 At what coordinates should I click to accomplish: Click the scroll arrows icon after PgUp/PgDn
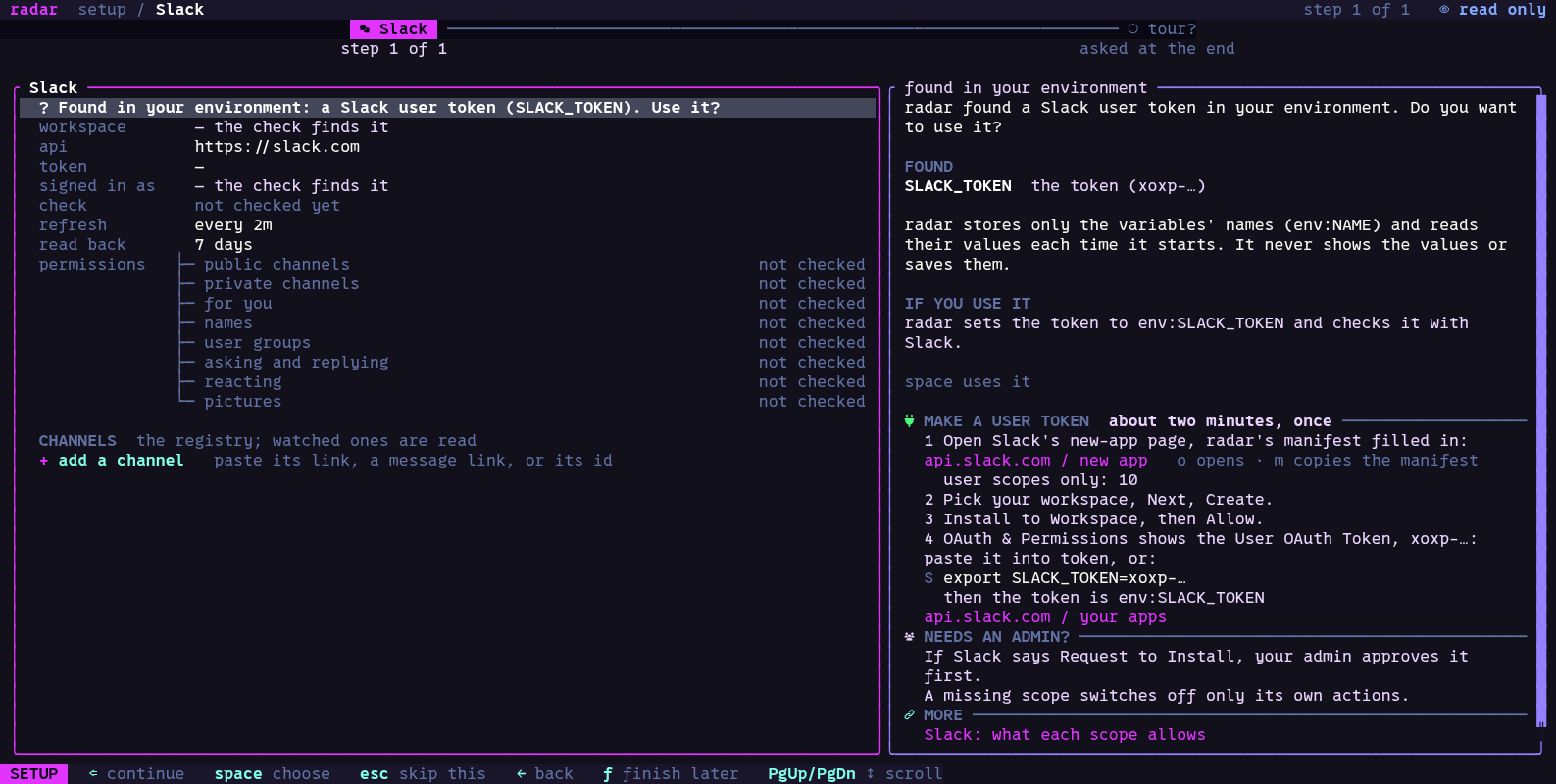coord(870,774)
